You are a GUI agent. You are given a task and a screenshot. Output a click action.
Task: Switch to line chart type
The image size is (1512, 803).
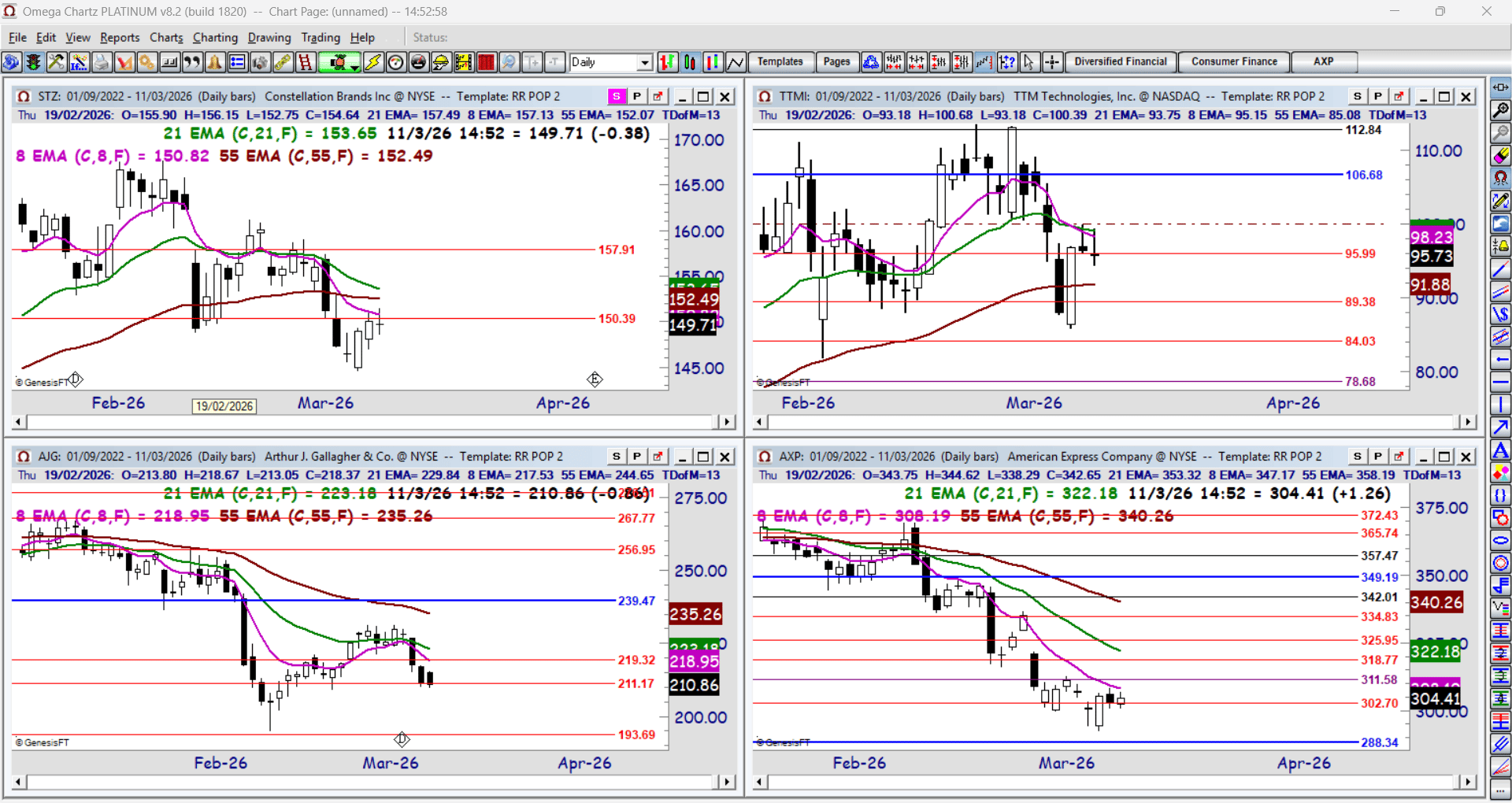coord(736,62)
